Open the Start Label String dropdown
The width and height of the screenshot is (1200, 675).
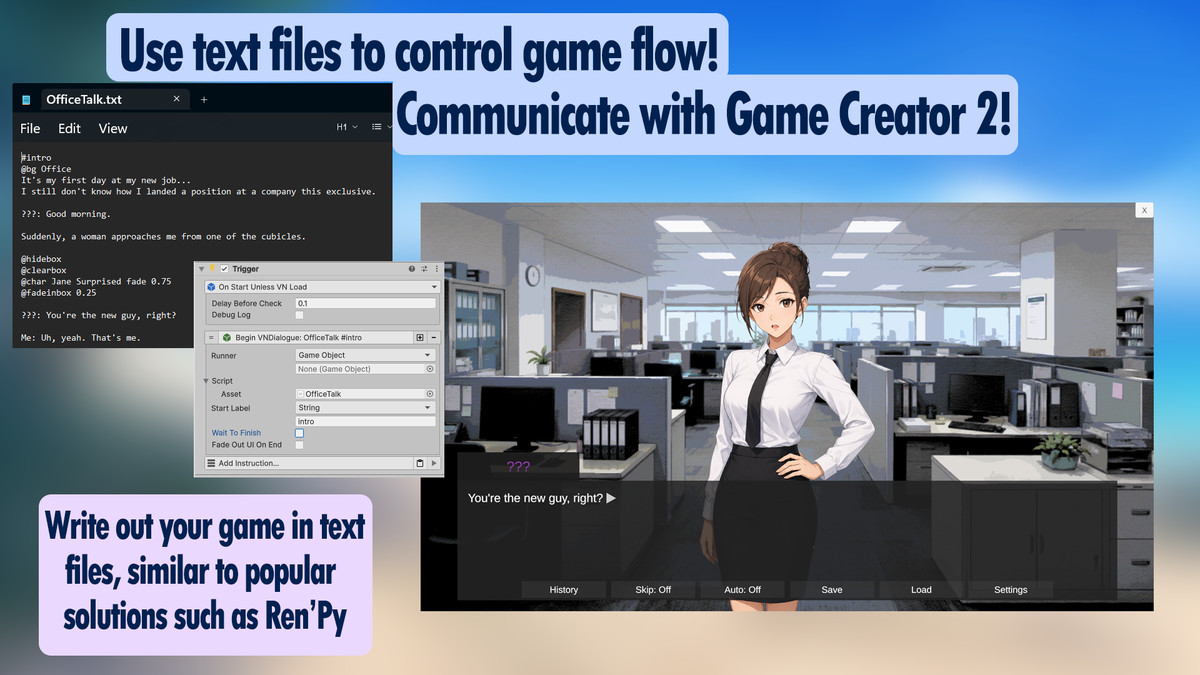(366, 408)
